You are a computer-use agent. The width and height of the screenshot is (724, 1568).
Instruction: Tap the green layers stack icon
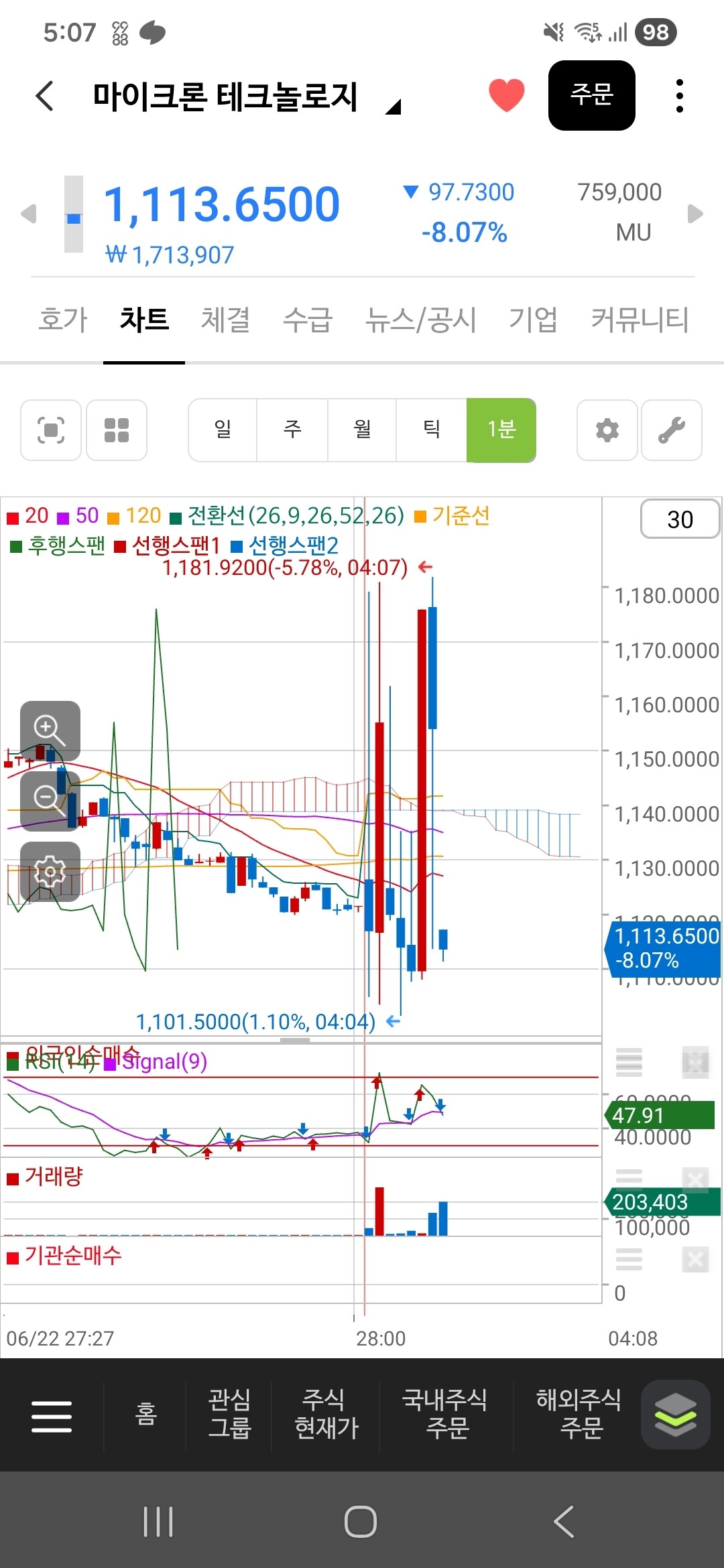click(676, 1415)
